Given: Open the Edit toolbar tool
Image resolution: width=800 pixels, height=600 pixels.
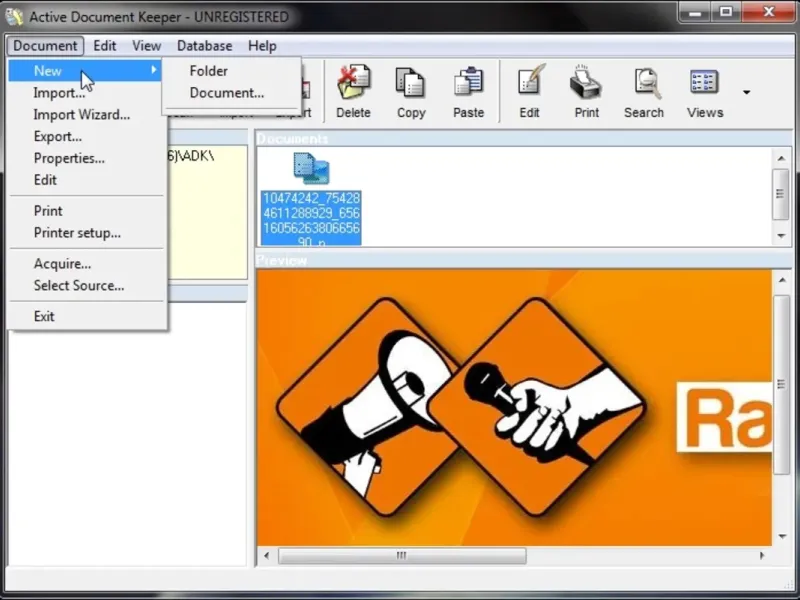Looking at the screenshot, I should (530, 92).
